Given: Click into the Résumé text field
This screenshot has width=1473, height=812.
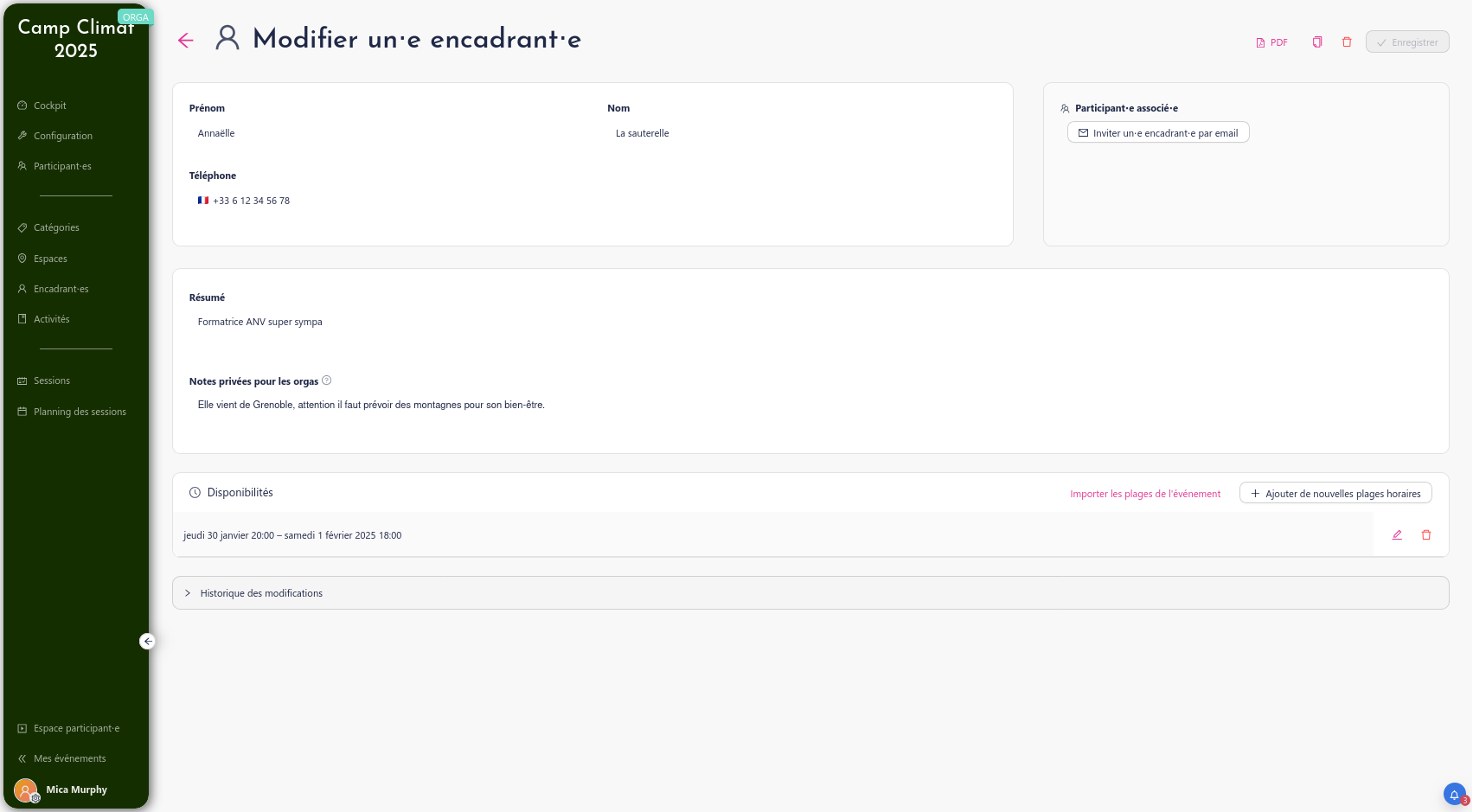Looking at the screenshot, I should [519, 323].
